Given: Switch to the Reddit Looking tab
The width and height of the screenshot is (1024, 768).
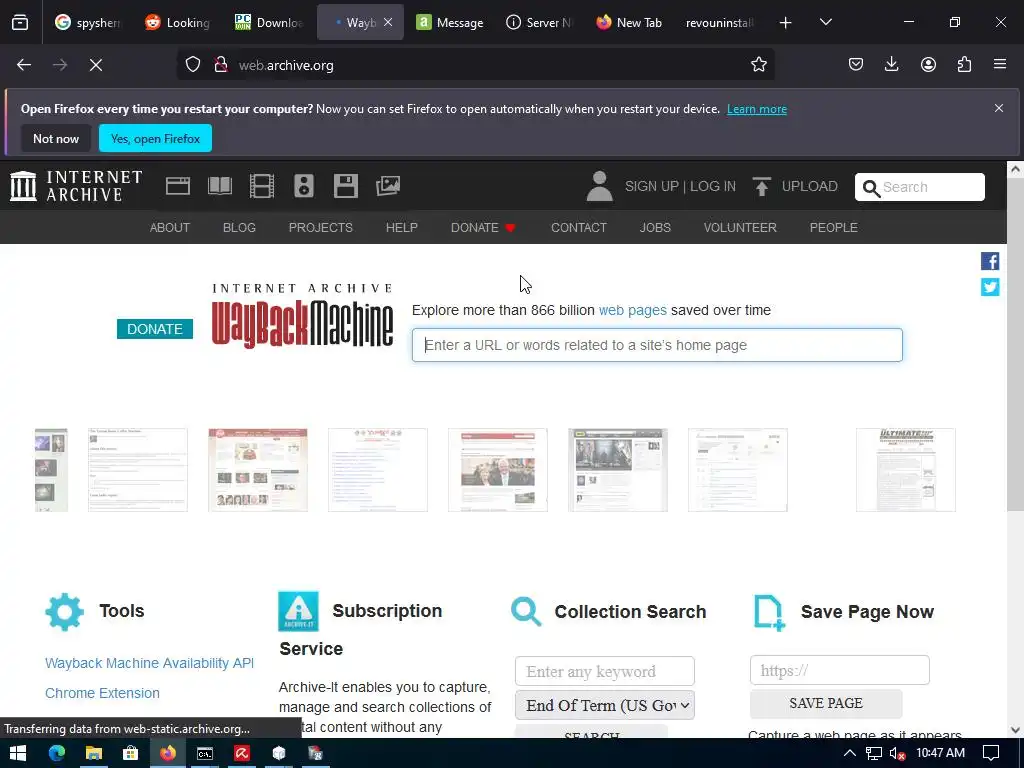Looking at the screenshot, I should tap(177, 22).
